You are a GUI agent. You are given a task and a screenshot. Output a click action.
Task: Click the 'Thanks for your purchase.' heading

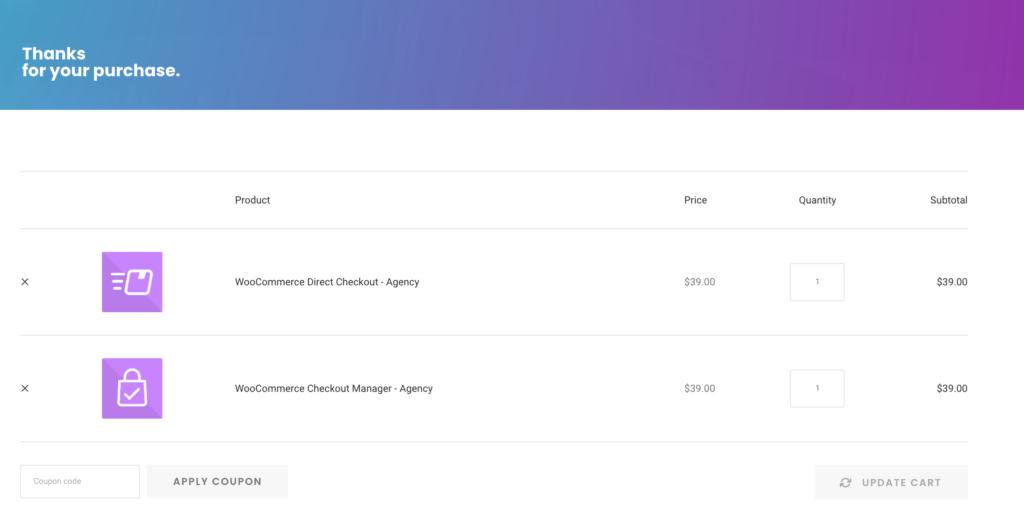(x=101, y=62)
